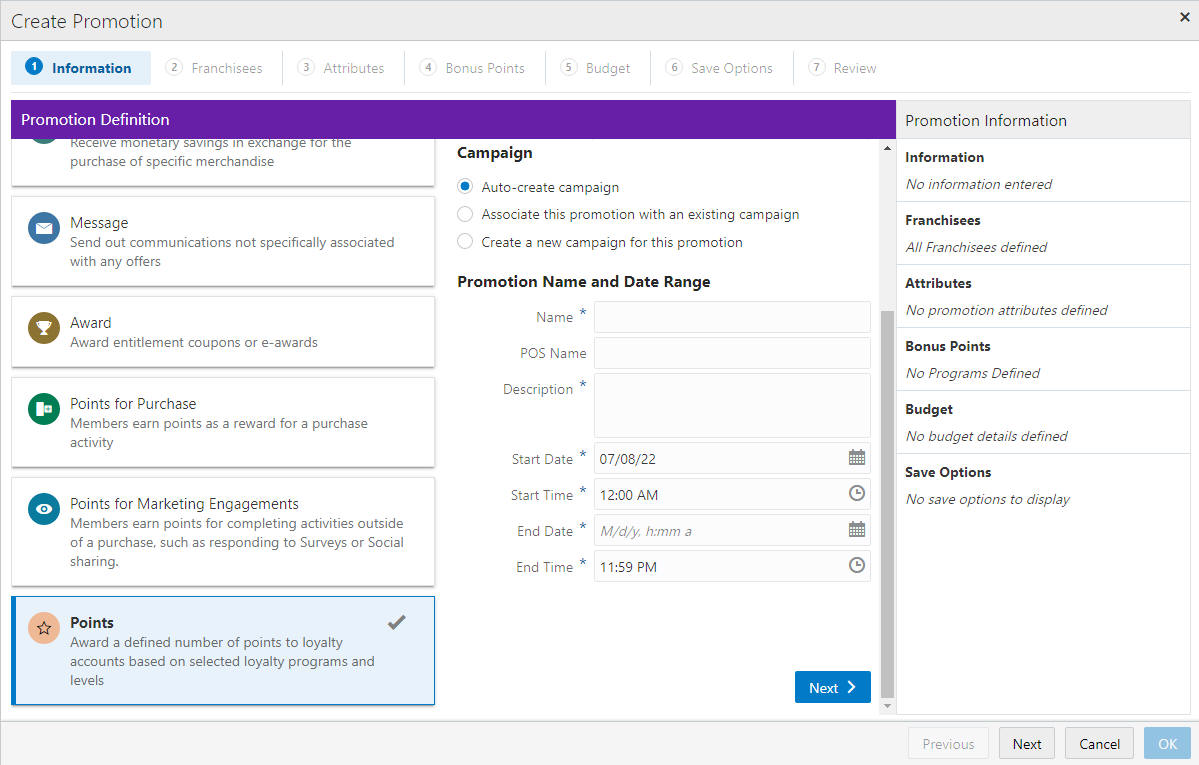Click the Points for Purchase green icon

(x=44, y=409)
